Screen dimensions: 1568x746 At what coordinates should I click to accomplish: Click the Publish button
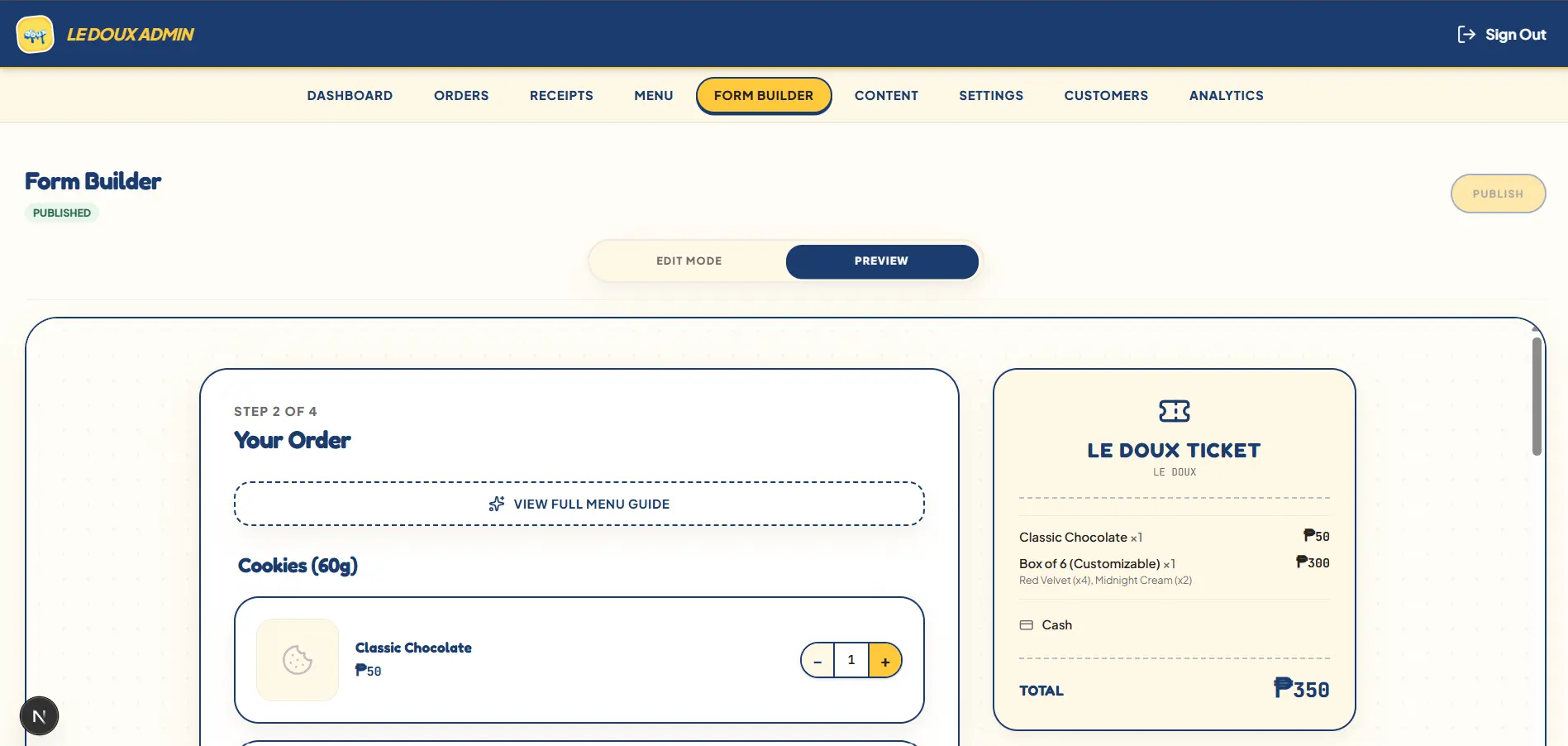pyautogui.click(x=1498, y=194)
